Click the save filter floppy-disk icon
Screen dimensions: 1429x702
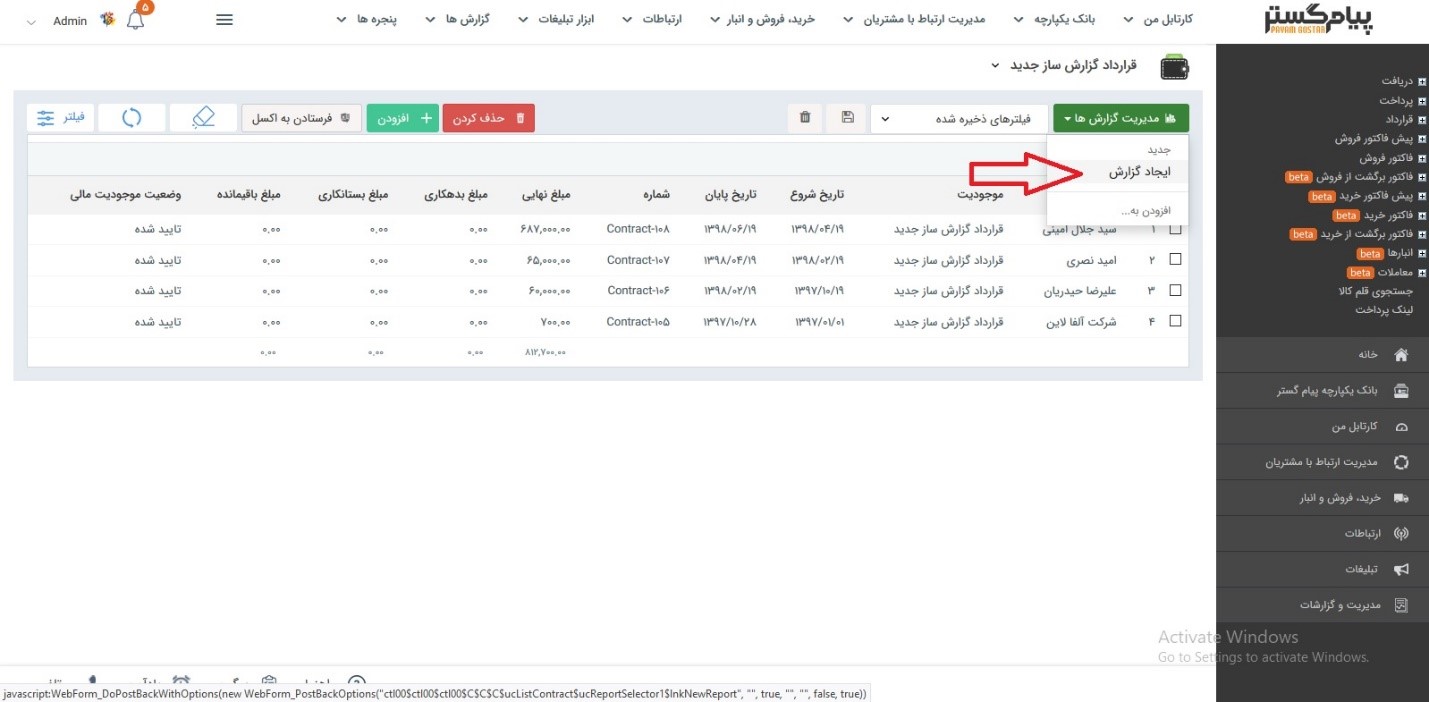(848, 118)
